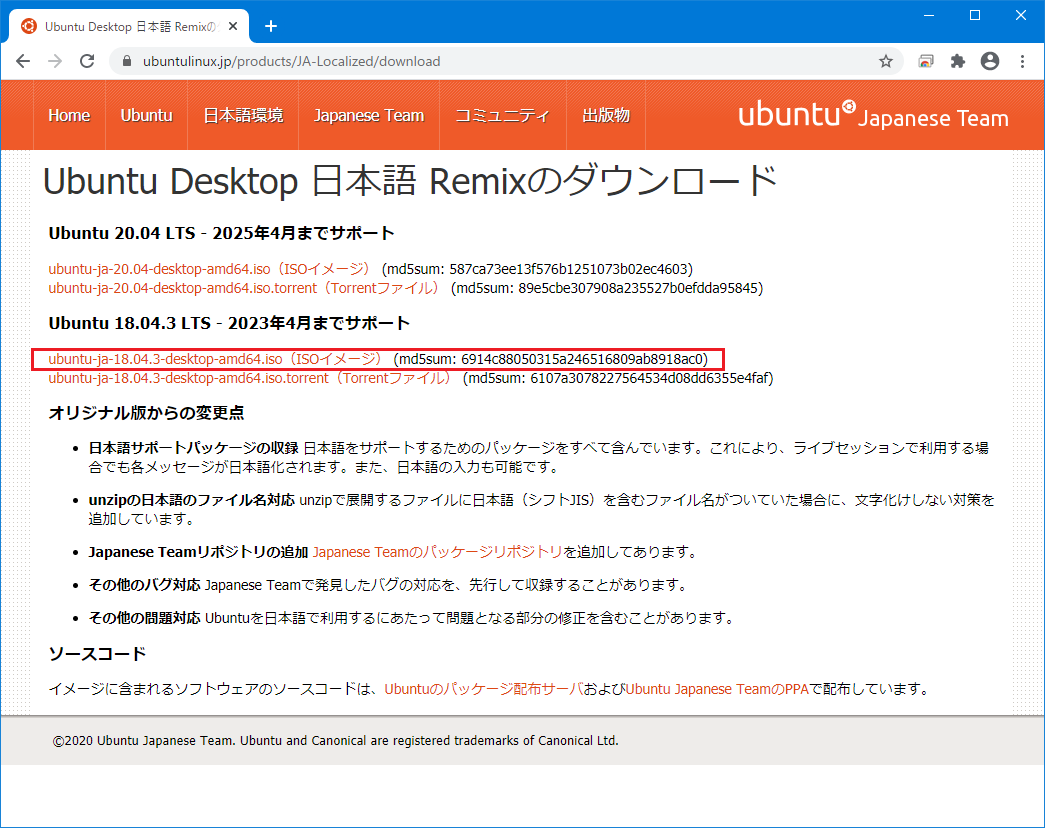Click the browser back arrow
This screenshot has width=1045, height=828.
23,61
